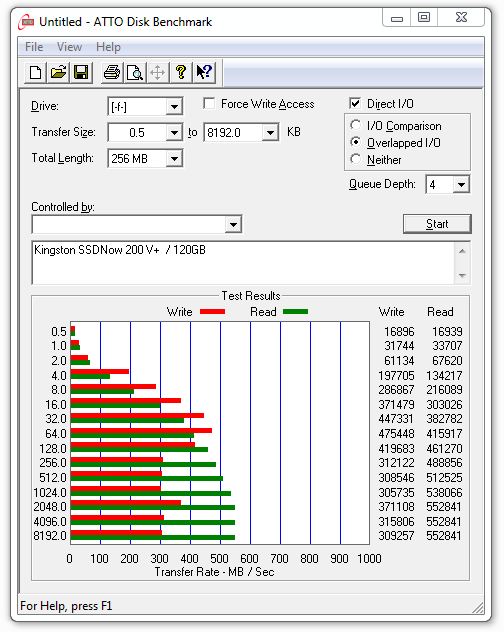Viewport: 504px width, 632px height.
Task: Open the Total Length 256 MB dropdown
Action: (x=174, y=158)
